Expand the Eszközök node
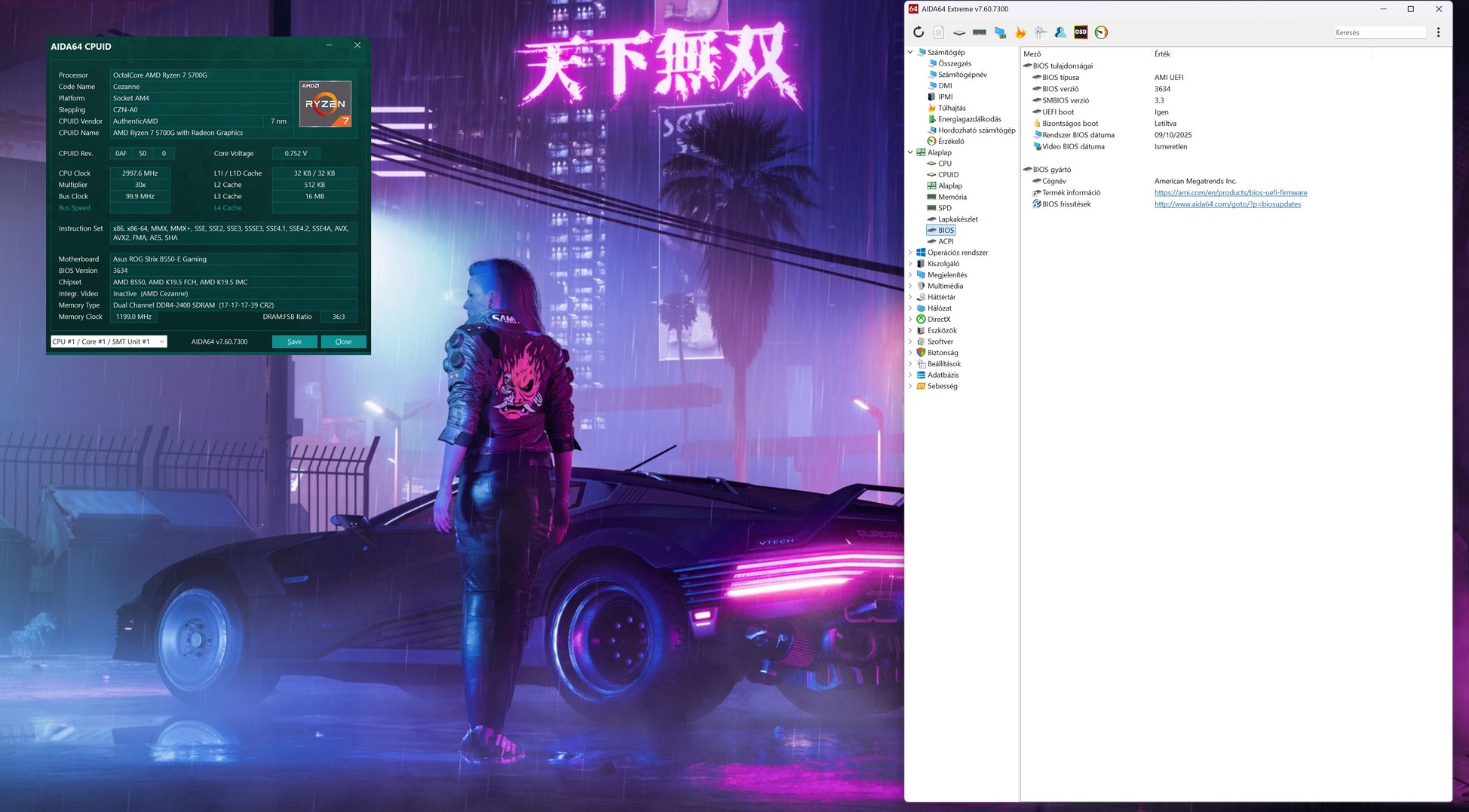The width and height of the screenshot is (1469, 812). [x=910, y=330]
